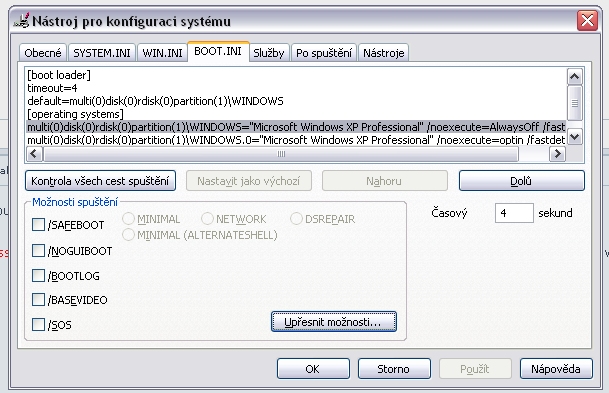609x393 pixels.
Task: Select the BOOT.INI tab
Action: pyautogui.click(x=218, y=51)
